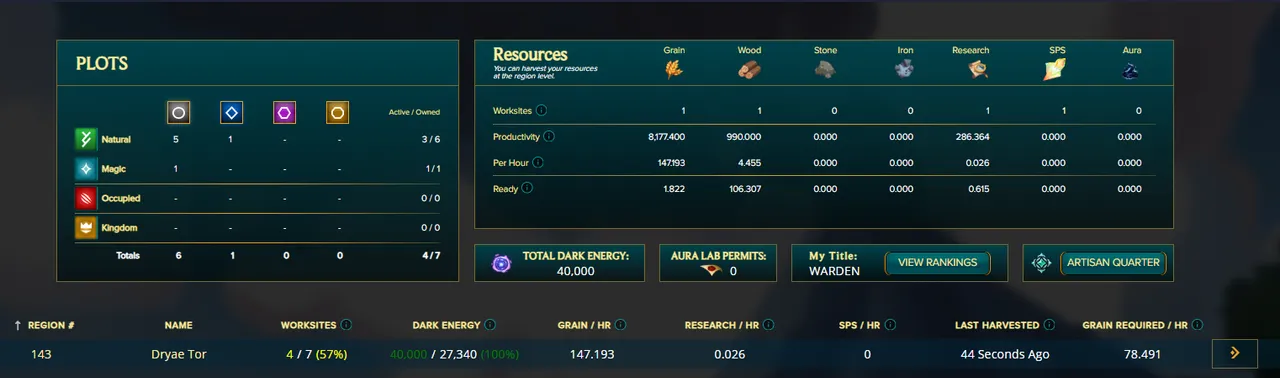
Task: Click the Wood logs resource icon
Action: tap(749, 70)
